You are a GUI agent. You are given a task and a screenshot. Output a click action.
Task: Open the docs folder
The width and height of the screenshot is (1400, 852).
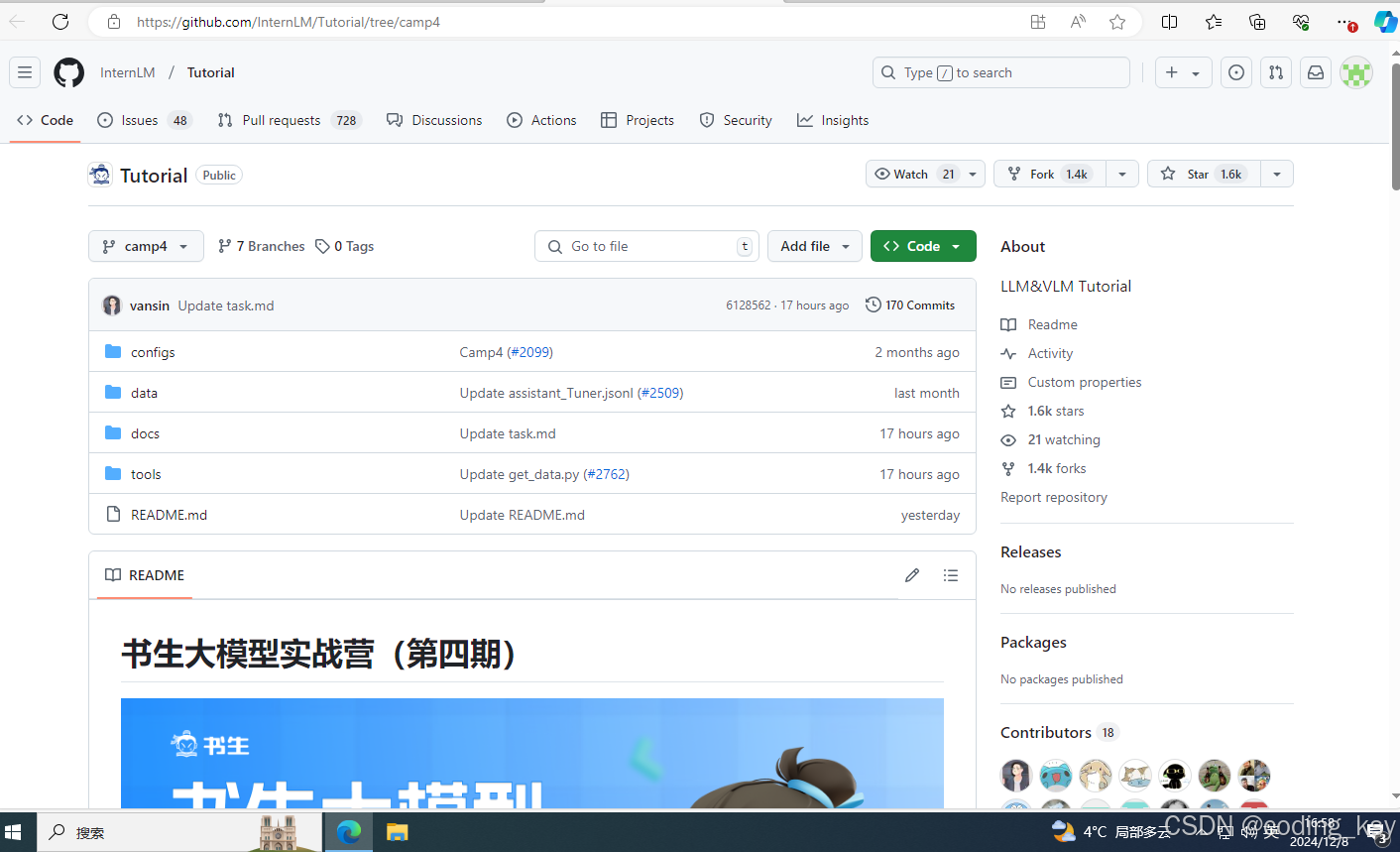click(x=145, y=433)
